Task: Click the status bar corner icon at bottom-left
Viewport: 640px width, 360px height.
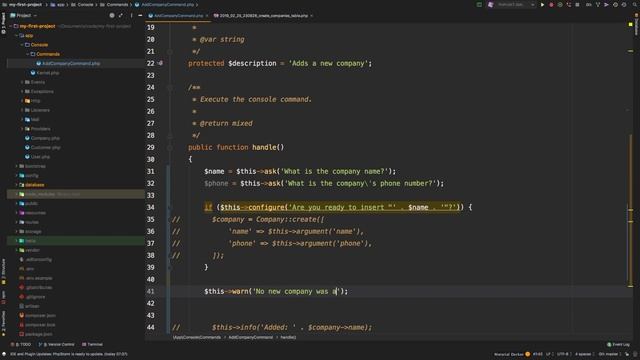Action: pos(4,354)
